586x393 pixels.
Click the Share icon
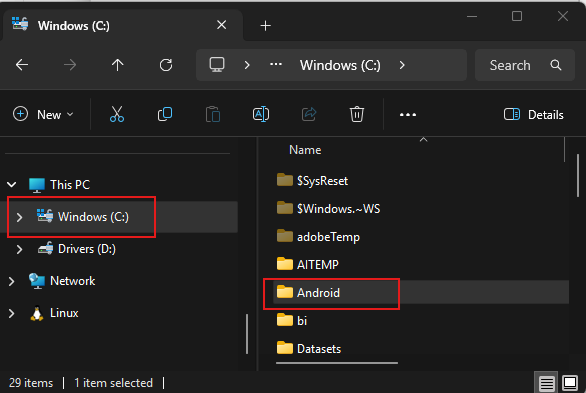tap(309, 114)
